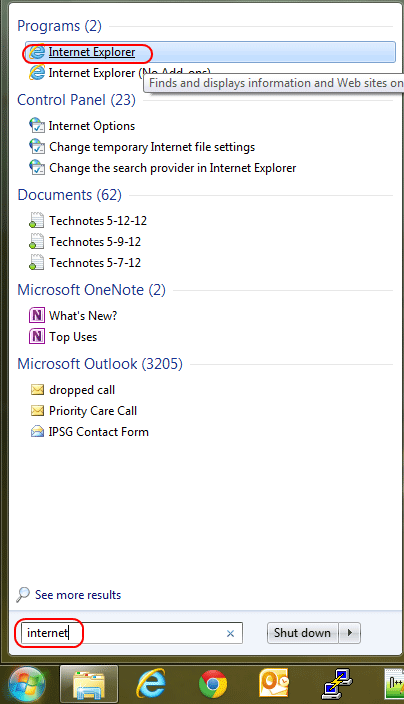404x704 pixels.
Task: Clear the search box with the X
Action: tap(230, 634)
